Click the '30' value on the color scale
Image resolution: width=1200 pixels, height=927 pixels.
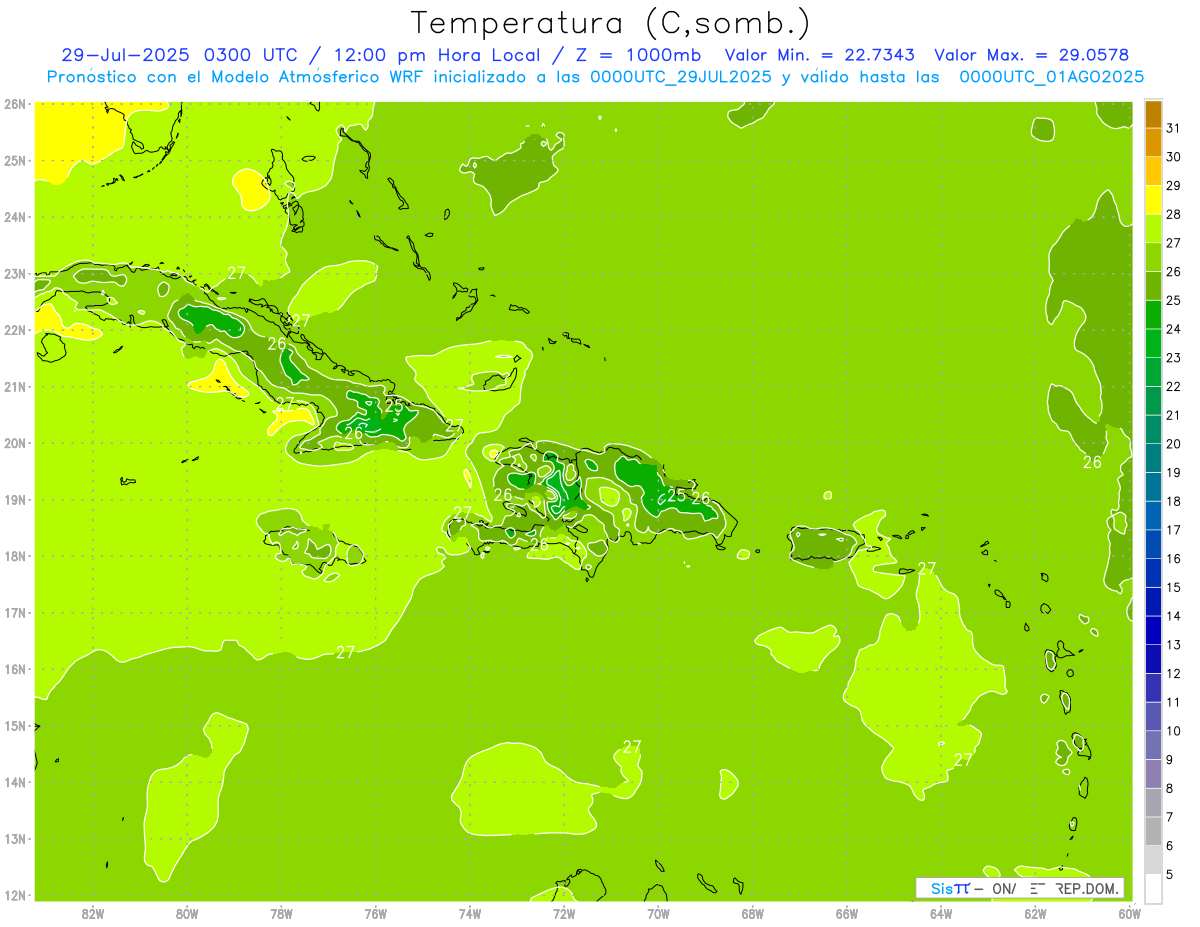[1173, 157]
